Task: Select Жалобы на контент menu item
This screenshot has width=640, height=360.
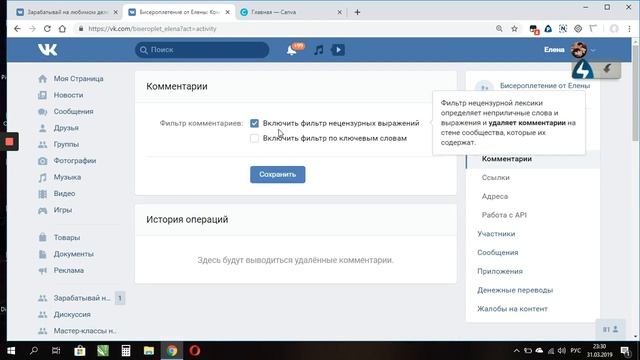Action: (512, 309)
